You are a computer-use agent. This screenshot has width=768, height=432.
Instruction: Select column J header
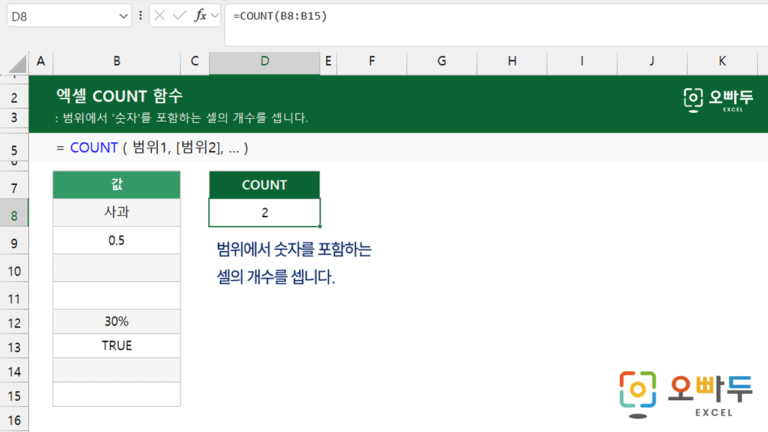coord(652,62)
